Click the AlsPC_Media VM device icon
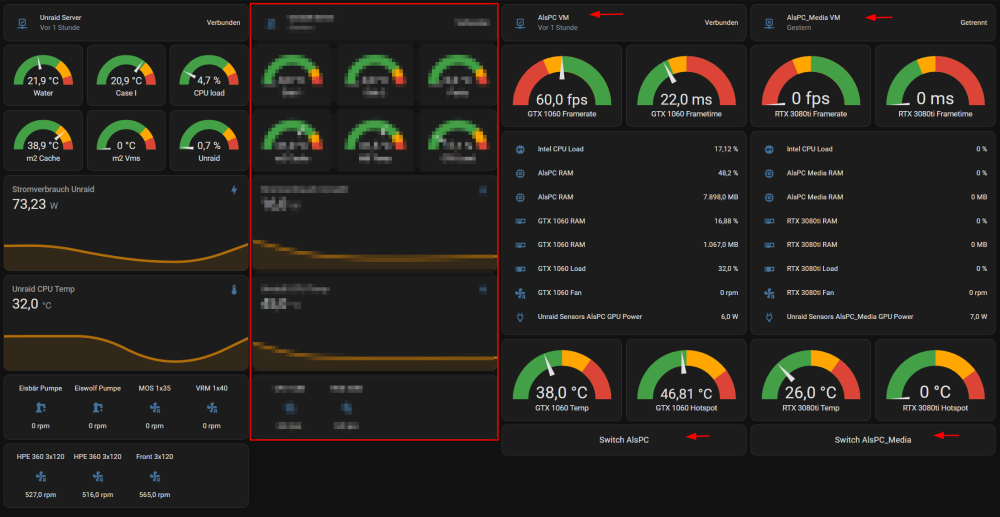Viewport: 1000px width, 517px height. (x=768, y=23)
